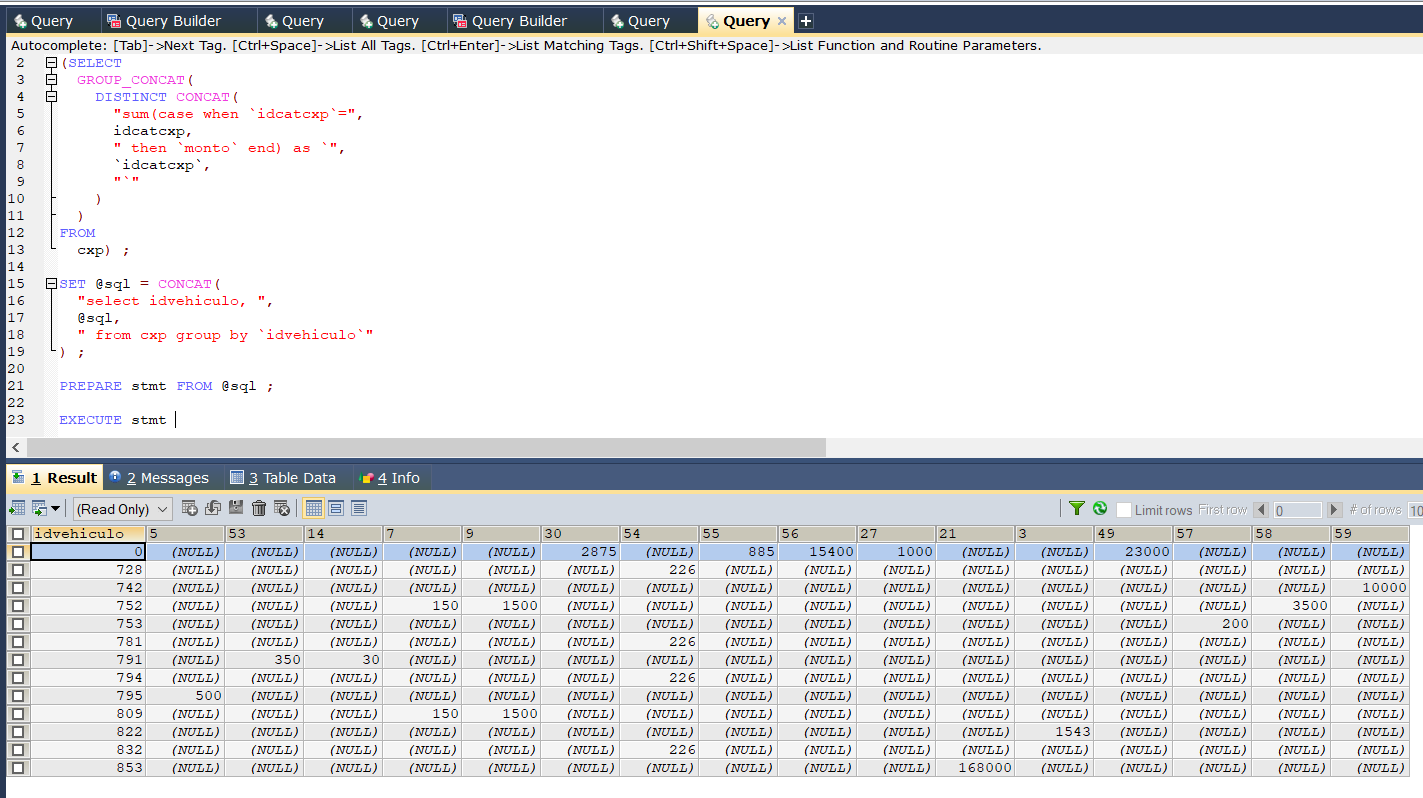Check the row checkbox for idvehiculo 791
Screen dimensions: 1423x798
pyautogui.click(x=18, y=660)
